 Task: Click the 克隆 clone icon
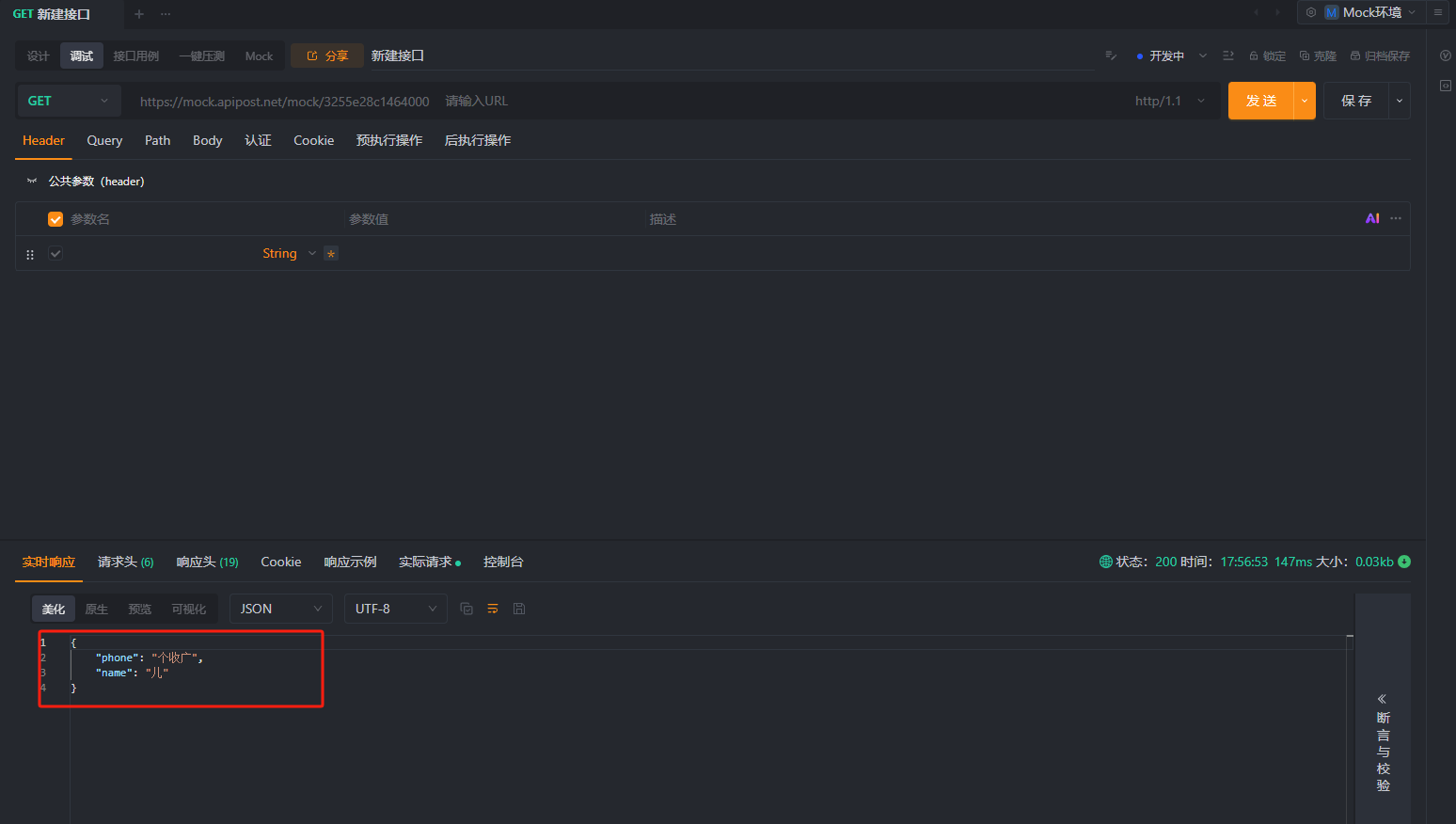1305,56
